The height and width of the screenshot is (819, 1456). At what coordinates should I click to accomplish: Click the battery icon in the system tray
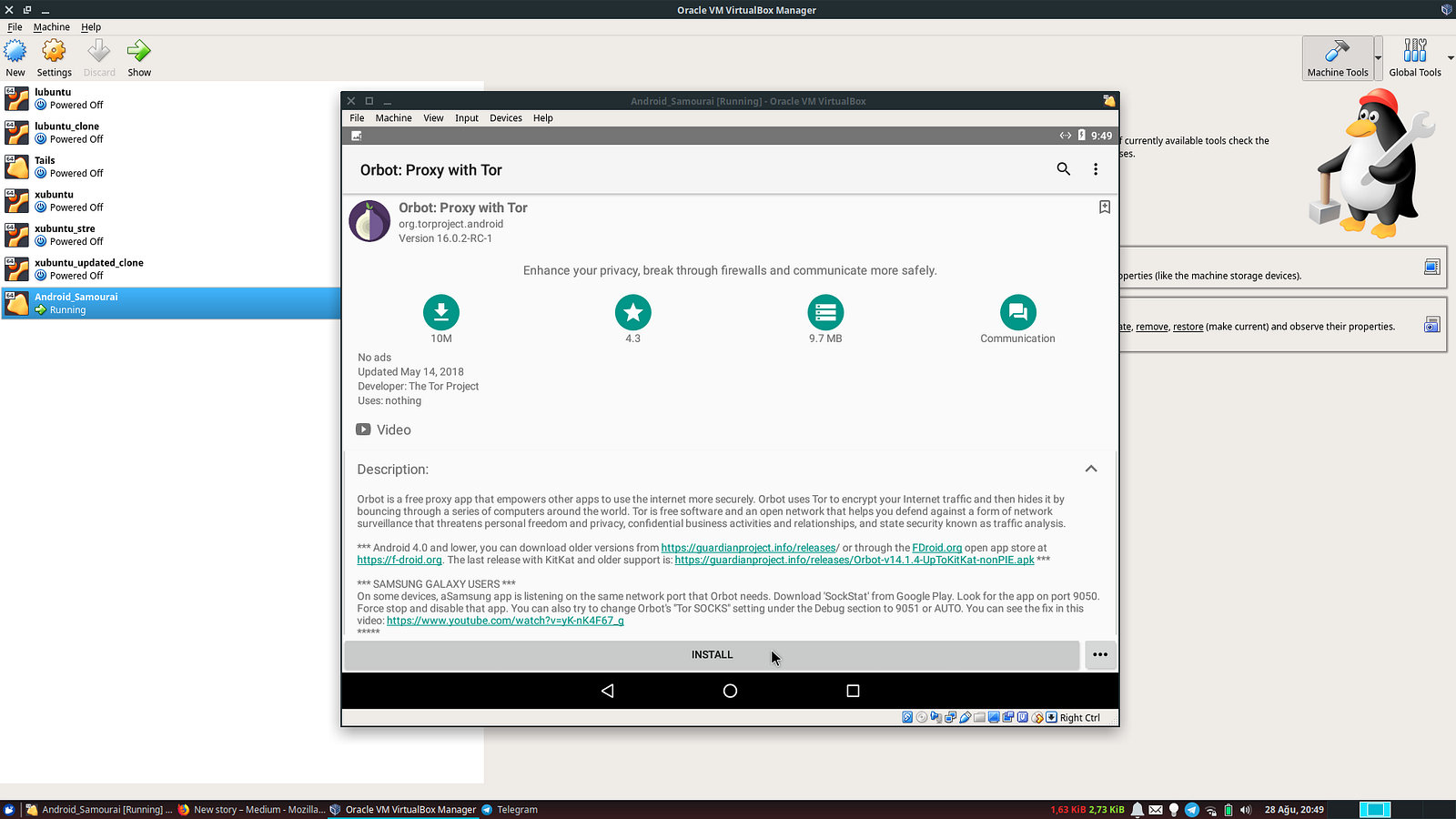[x=1228, y=810]
